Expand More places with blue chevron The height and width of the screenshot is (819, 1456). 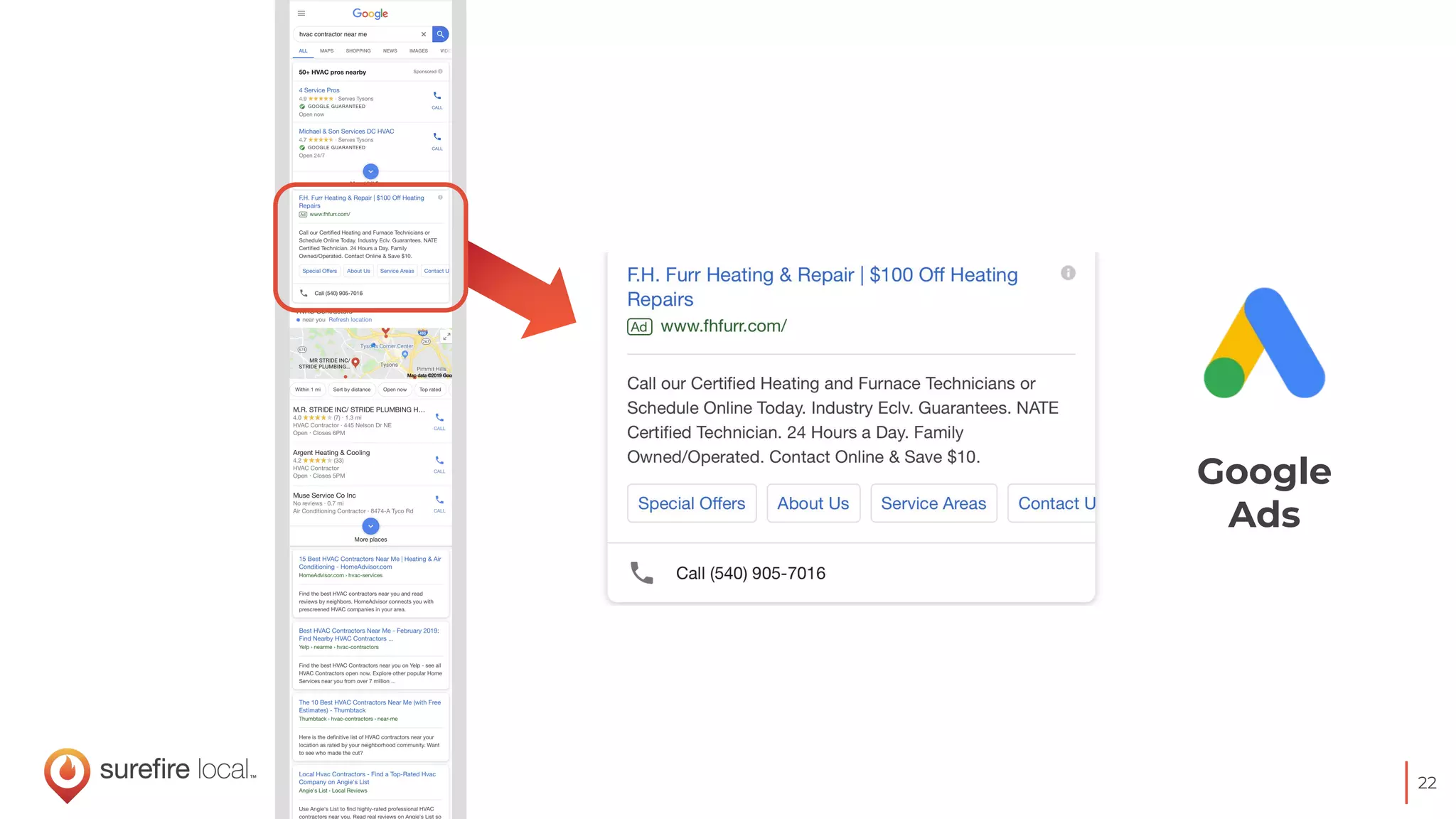(x=370, y=526)
